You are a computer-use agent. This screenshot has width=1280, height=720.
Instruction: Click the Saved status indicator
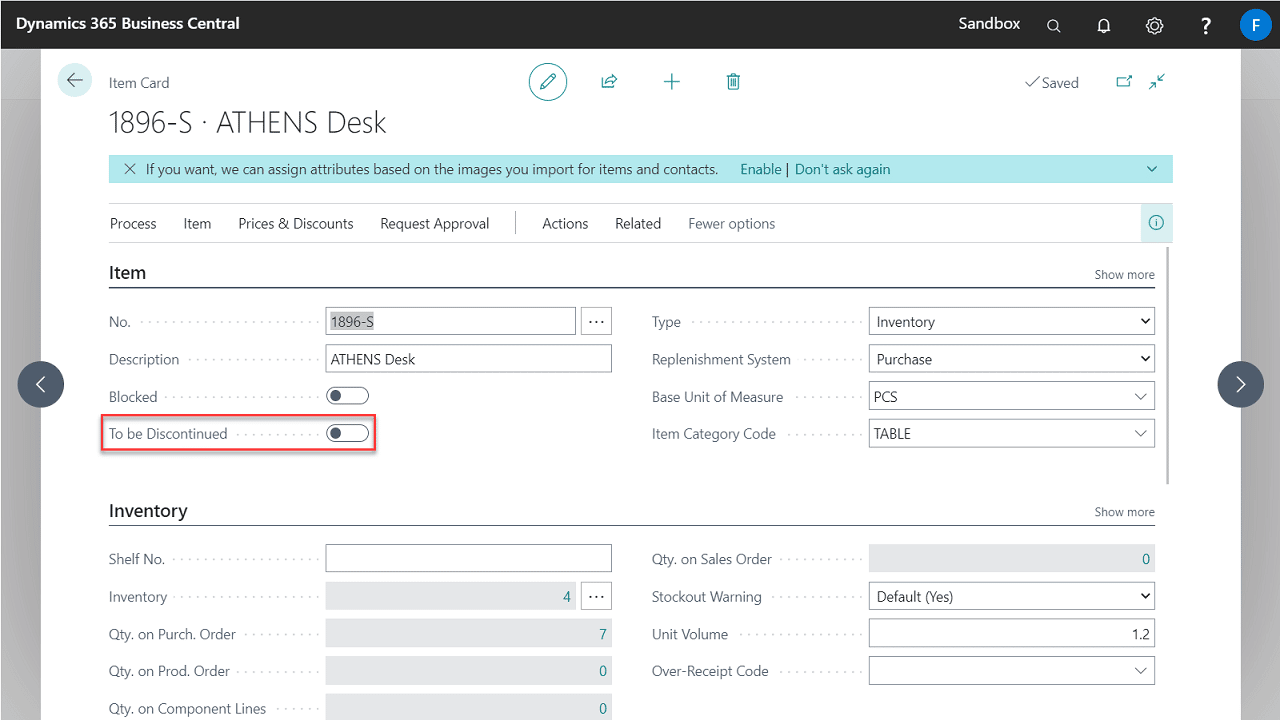coord(1052,83)
